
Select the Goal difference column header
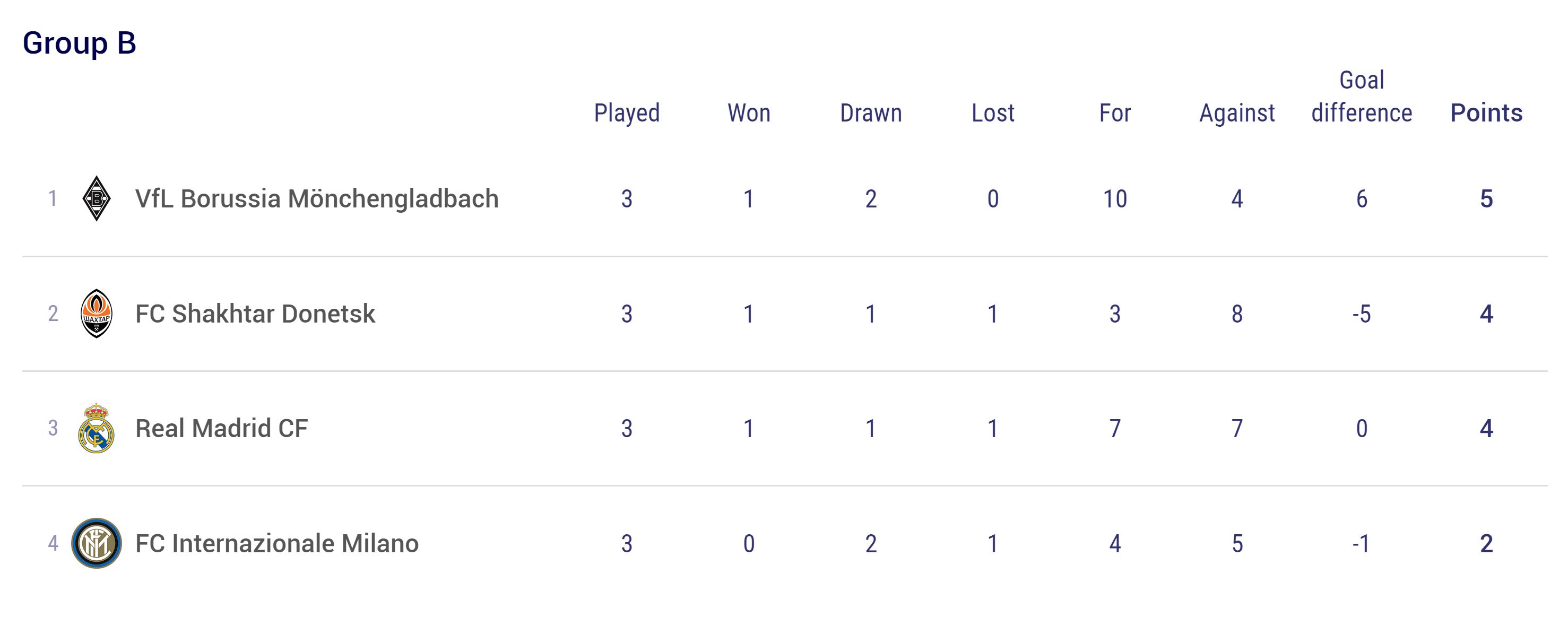click(x=1362, y=97)
